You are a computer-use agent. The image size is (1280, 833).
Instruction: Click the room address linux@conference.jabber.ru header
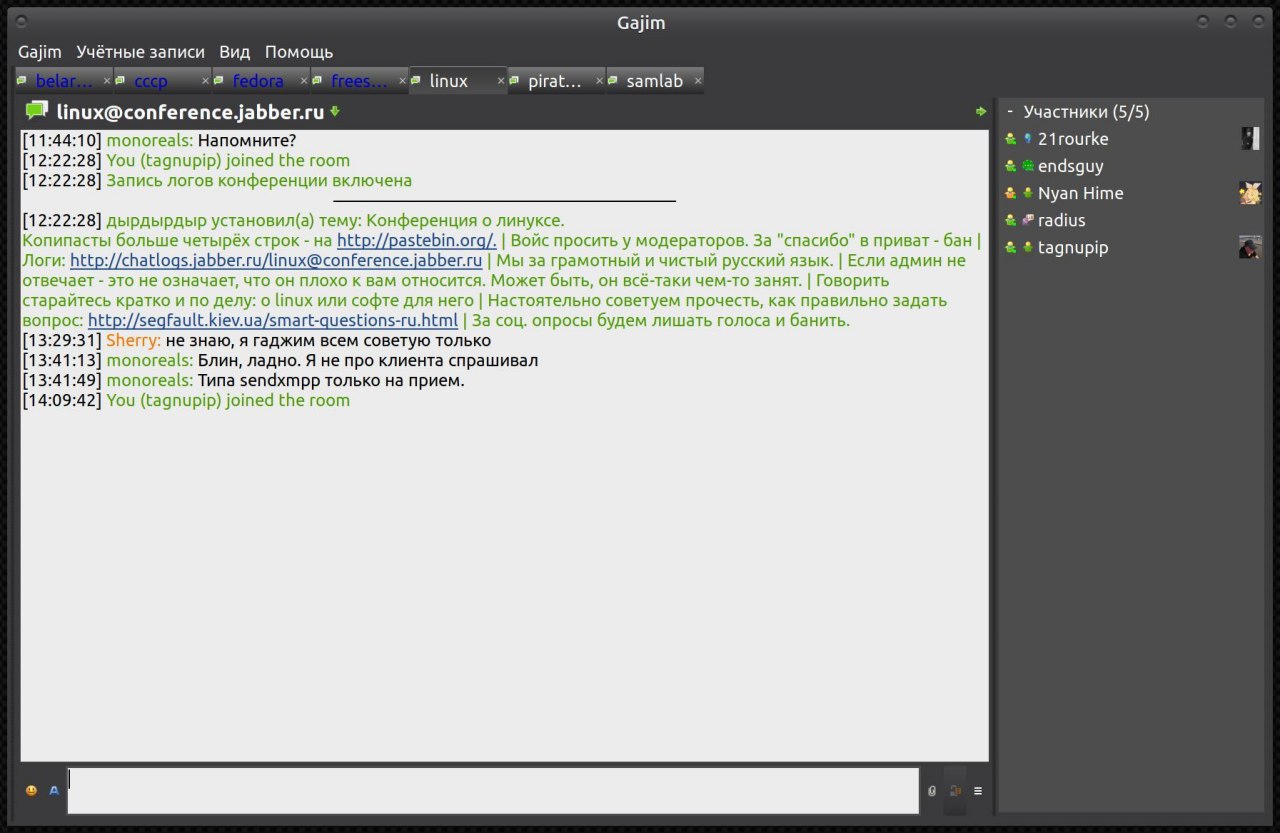tap(190, 111)
